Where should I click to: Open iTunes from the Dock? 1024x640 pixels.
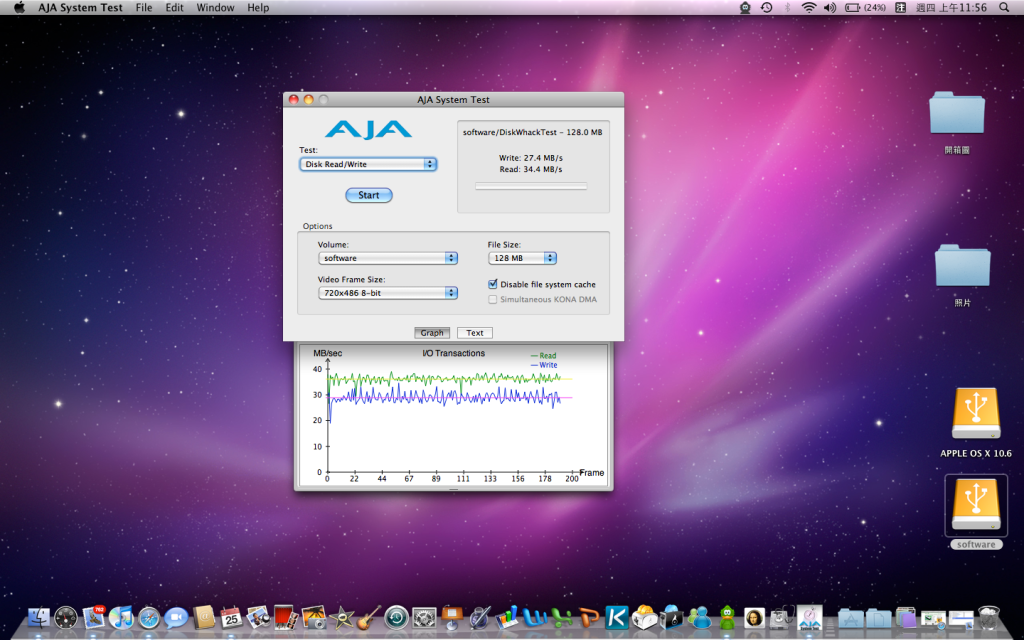[121, 616]
